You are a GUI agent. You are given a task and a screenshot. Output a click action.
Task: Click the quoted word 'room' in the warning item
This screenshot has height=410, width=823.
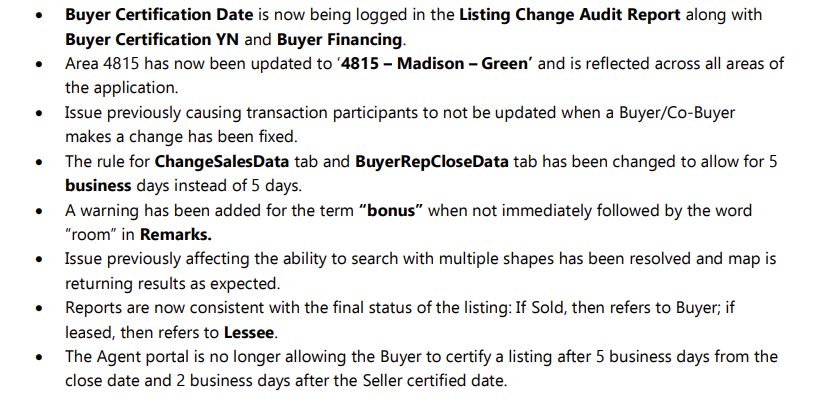pos(91,235)
